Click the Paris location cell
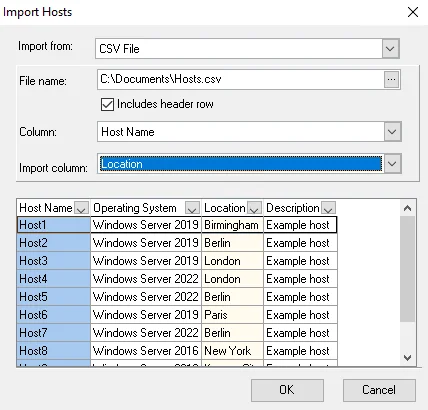The image size is (428, 410). click(232, 315)
